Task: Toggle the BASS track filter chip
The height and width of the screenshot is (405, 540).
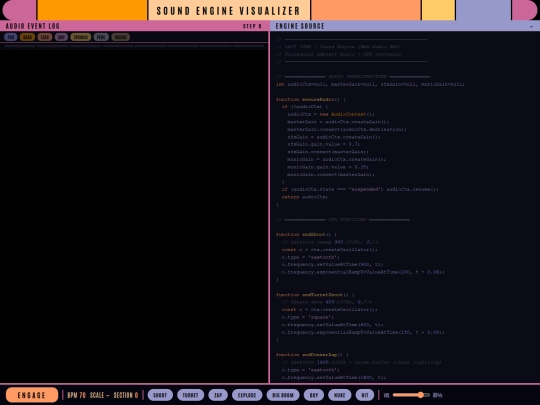Action: (27, 37)
